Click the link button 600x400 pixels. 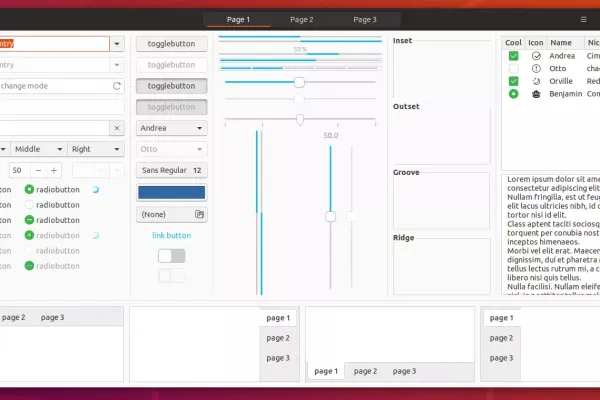point(171,235)
